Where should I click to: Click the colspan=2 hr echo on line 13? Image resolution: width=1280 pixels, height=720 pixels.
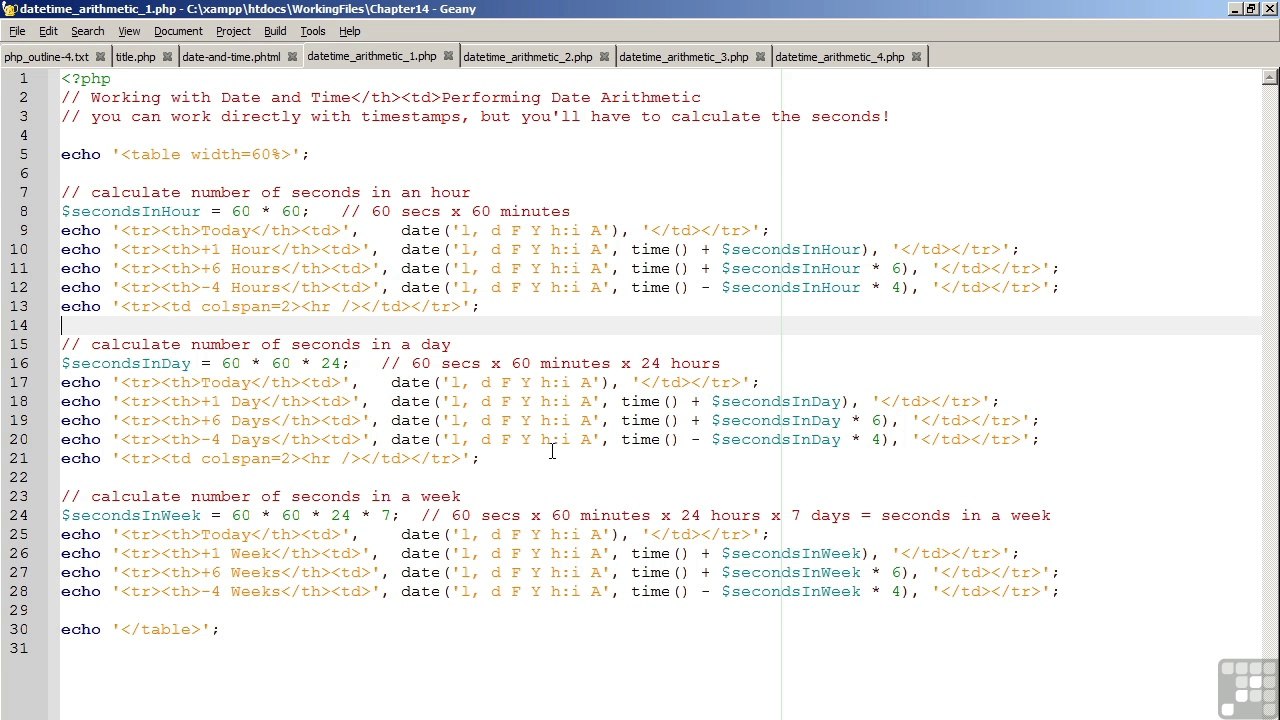click(x=270, y=306)
